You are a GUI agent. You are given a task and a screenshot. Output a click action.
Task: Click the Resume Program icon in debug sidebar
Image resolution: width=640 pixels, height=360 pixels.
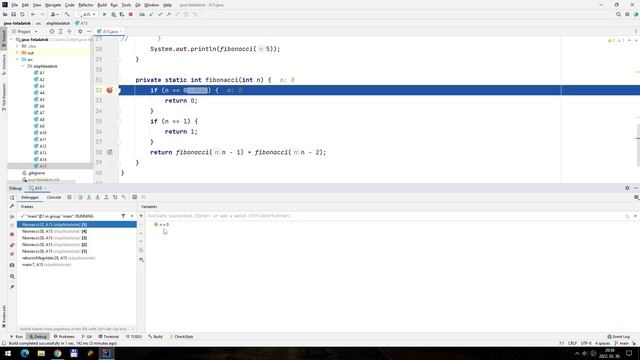coord(12,216)
